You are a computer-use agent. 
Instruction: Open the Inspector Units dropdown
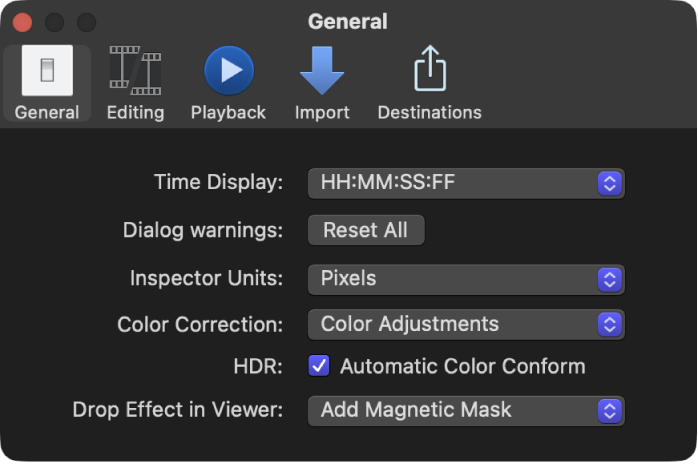(x=466, y=279)
